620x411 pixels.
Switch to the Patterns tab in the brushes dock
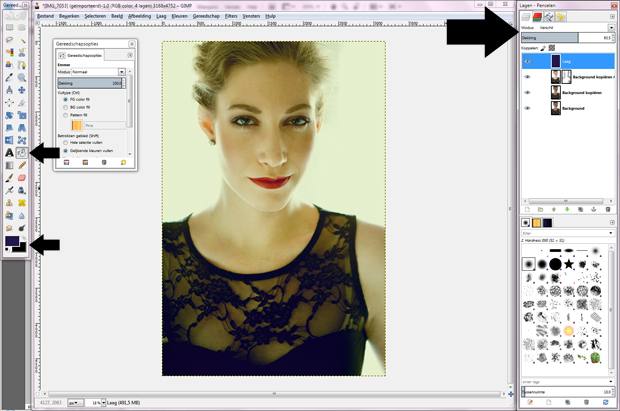pos(536,223)
